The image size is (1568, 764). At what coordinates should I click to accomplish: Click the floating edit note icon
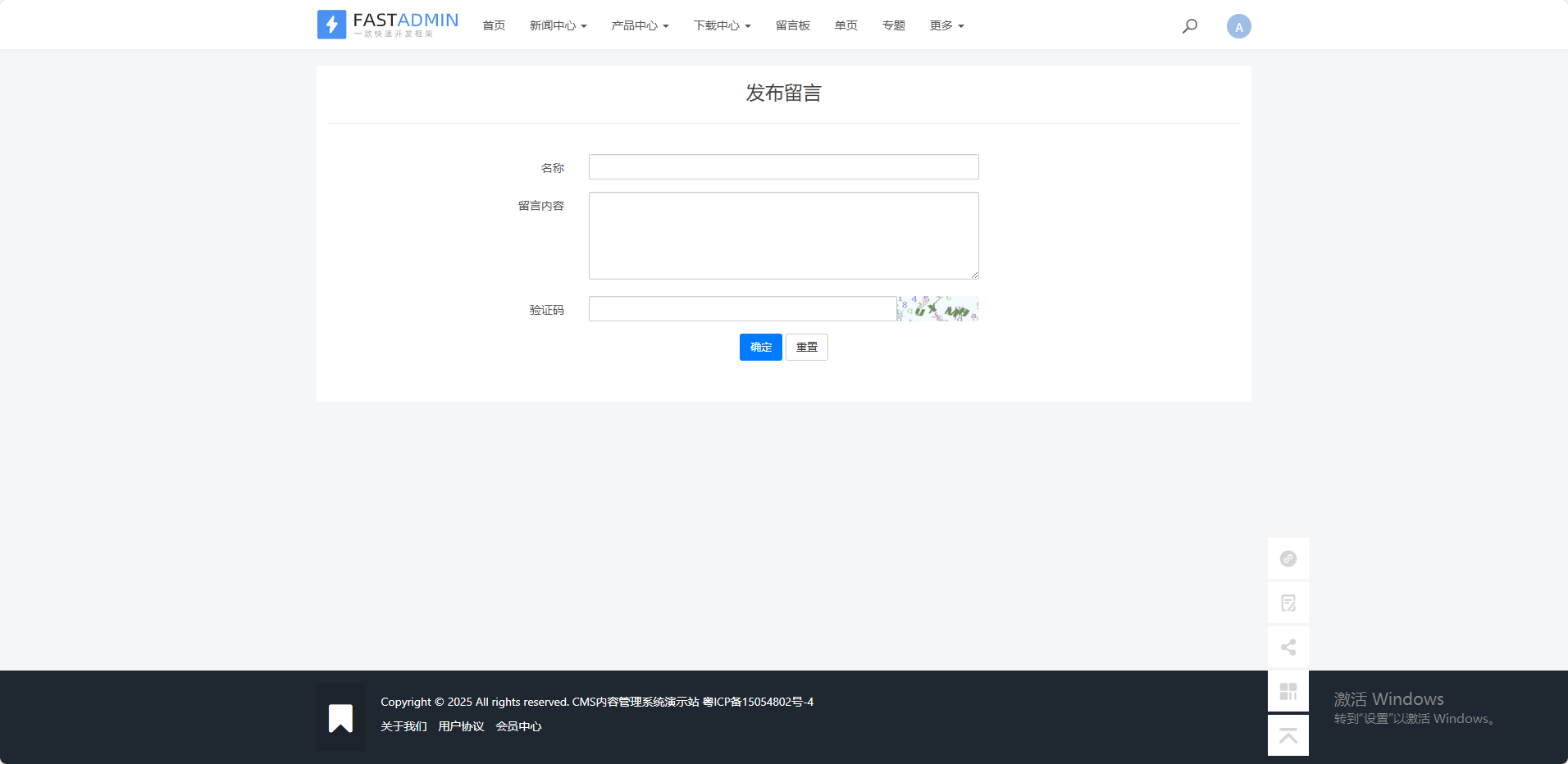(x=1288, y=603)
